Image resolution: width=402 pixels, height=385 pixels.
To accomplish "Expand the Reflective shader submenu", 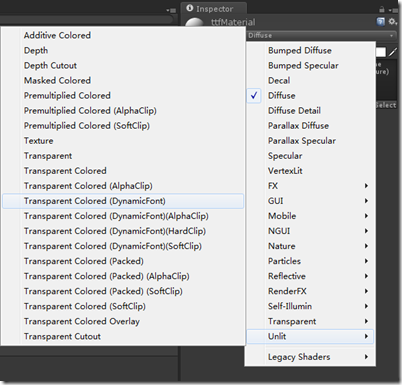I will (x=310, y=276).
